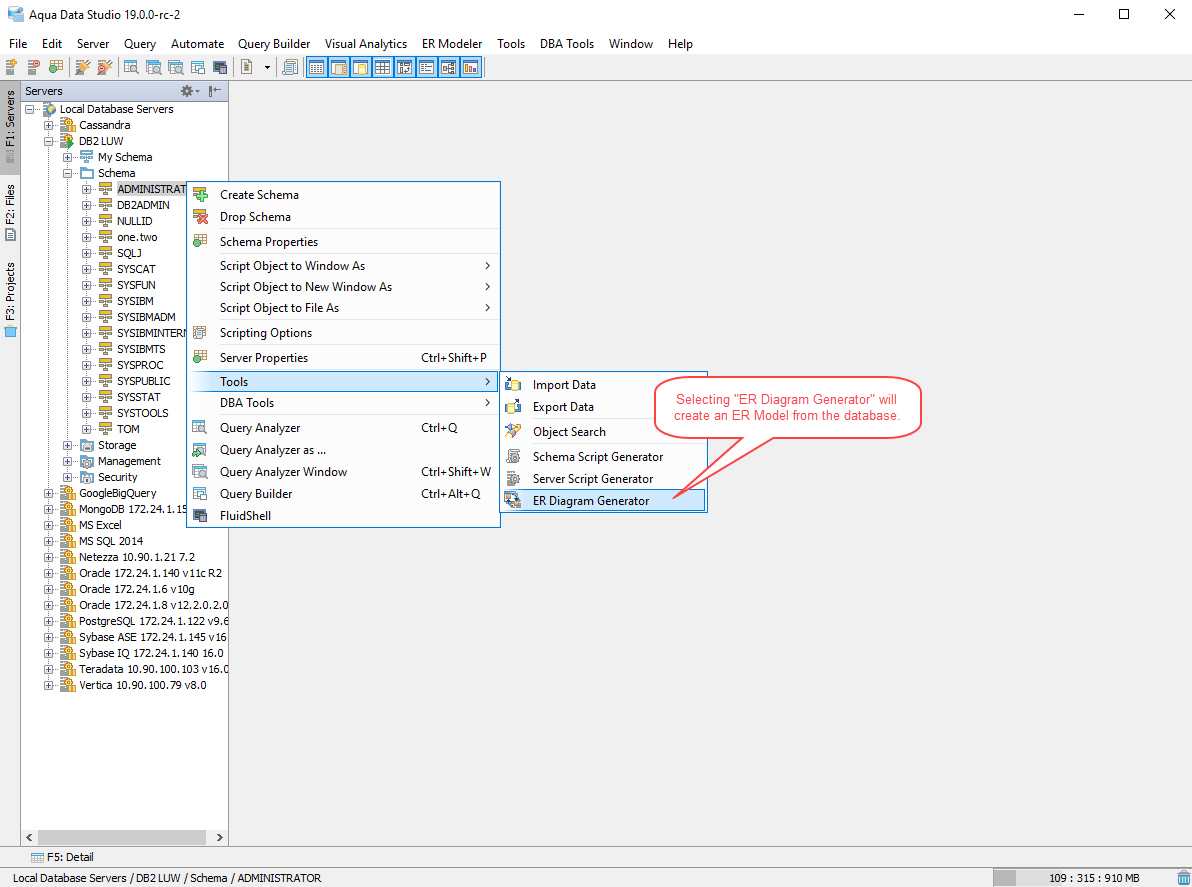Toggle the grid-table blue view button
1192x887 pixels.
click(382, 68)
